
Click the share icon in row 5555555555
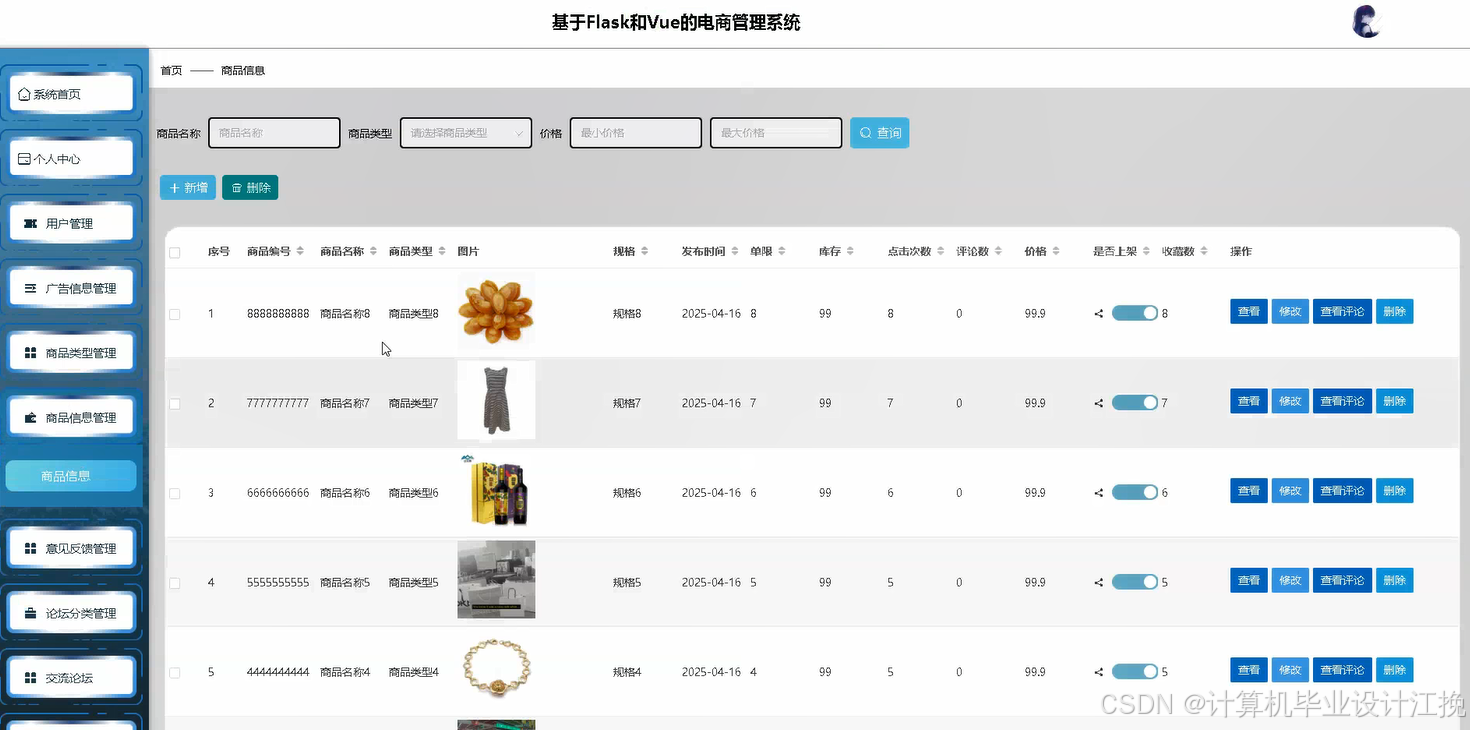tap(1099, 582)
